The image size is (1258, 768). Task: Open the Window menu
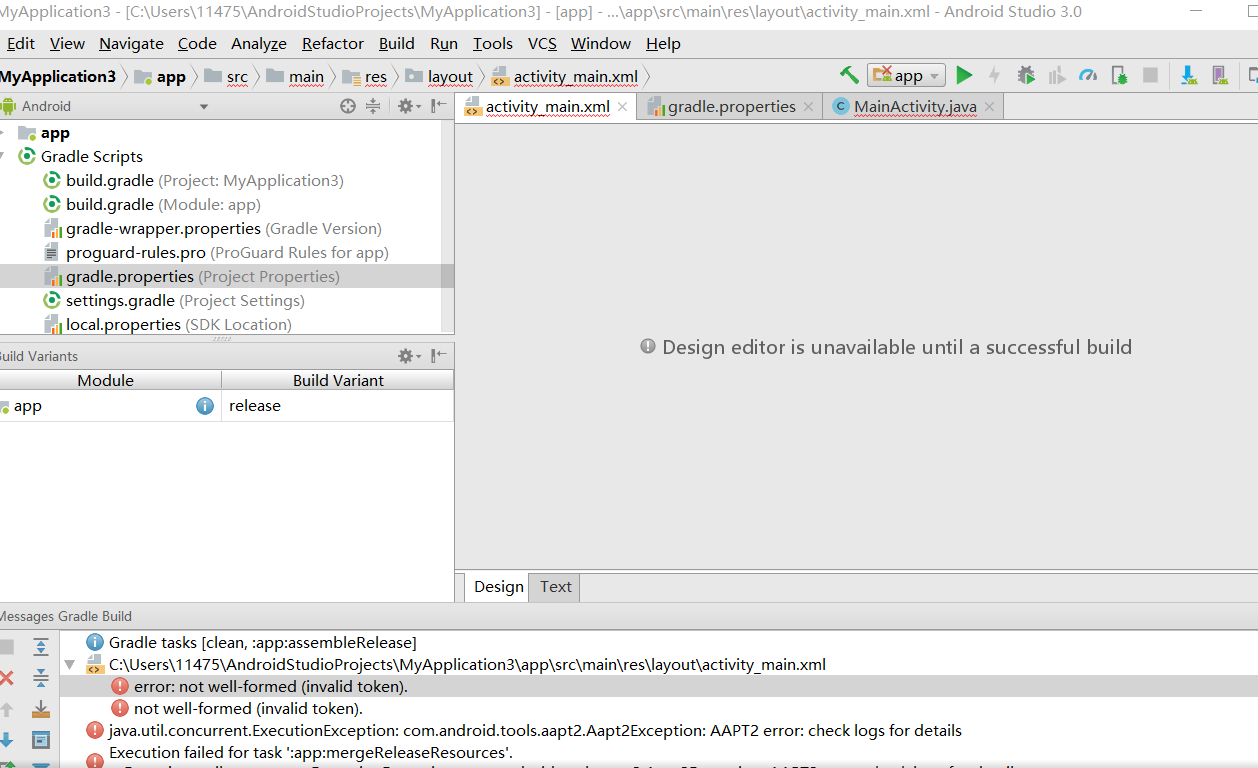point(601,44)
